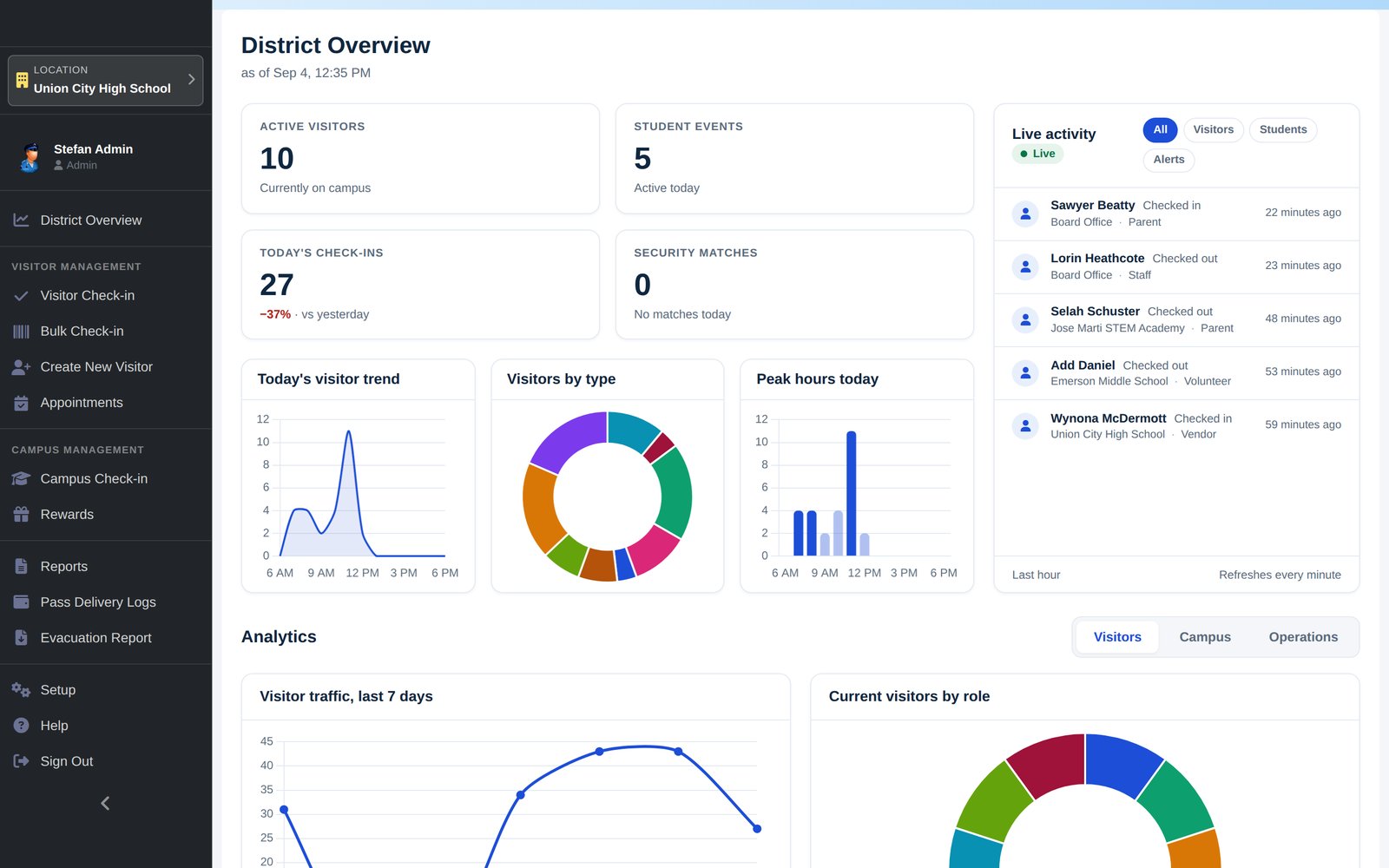Click the Student Events card
The image size is (1389, 868).
coord(794,159)
